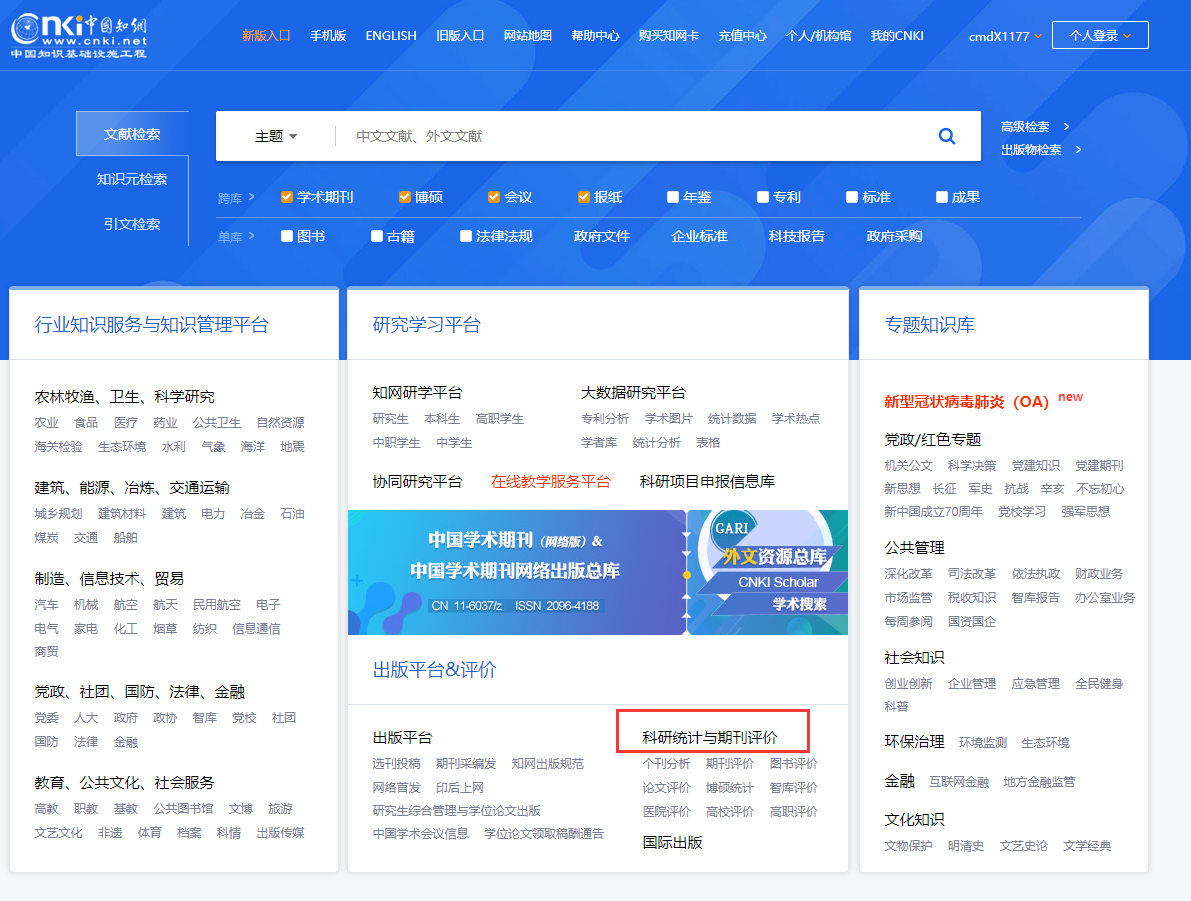Uncheck the 会议 checkbox
Image resolution: width=1191 pixels, height=901 pixels.
494,197
